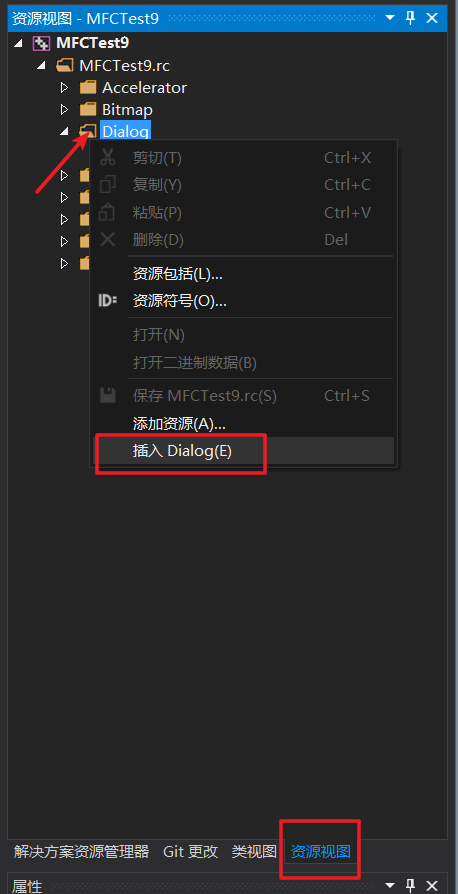The image size is (458, 894).
Task: Open Resource View window options dropdown arrow
Action: 390,18
